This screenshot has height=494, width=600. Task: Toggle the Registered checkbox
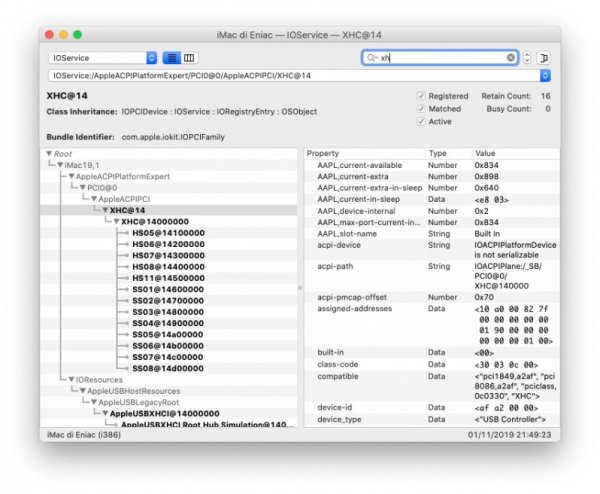tap(421, 96)
